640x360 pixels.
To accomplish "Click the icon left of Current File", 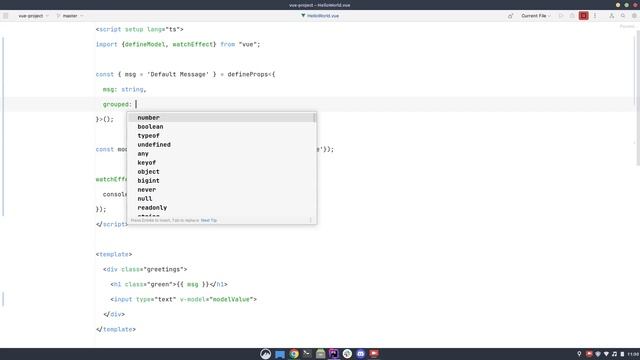I will click(510, 16).
